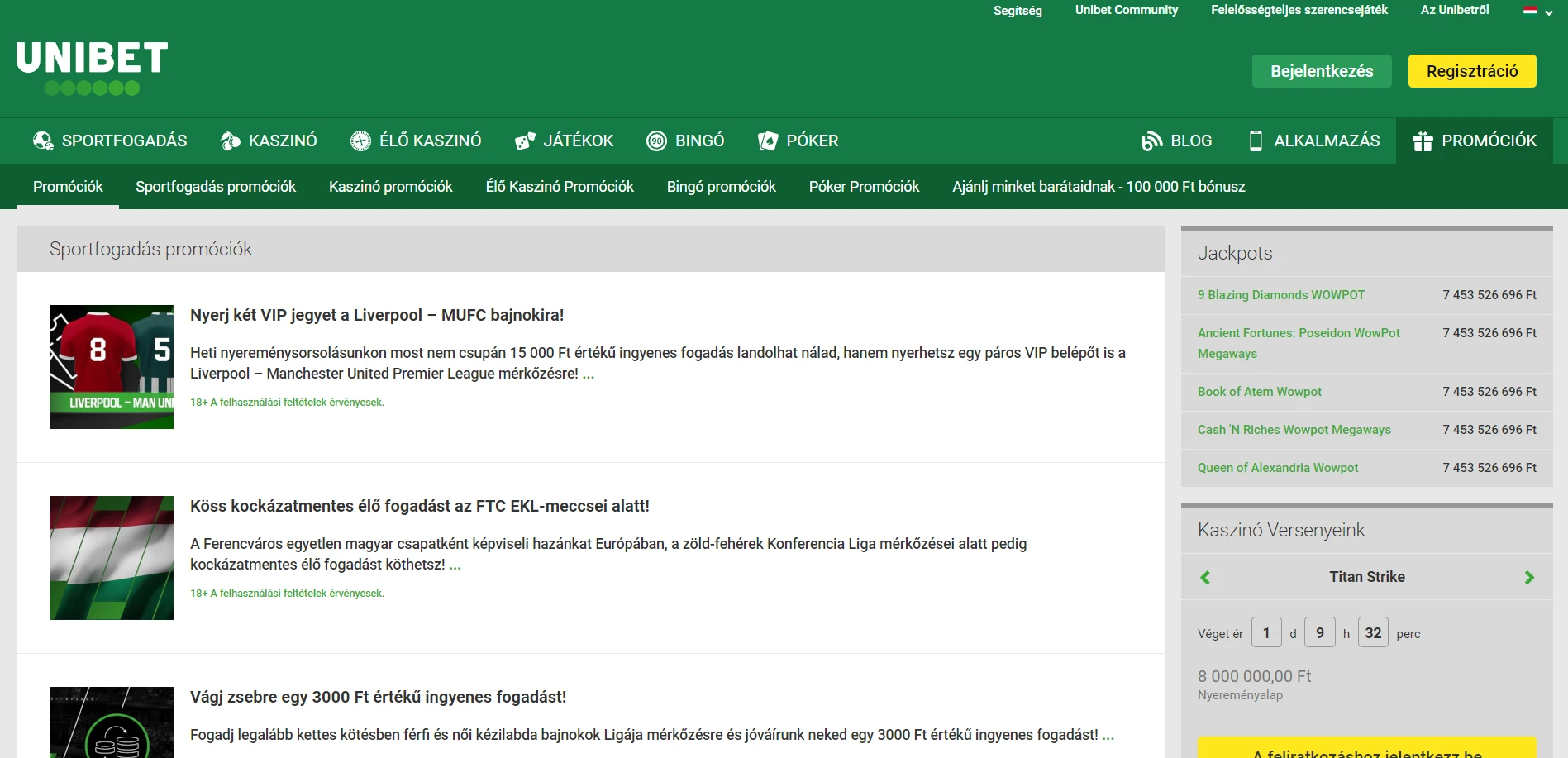Image resolution: width=1568 pixels, height=758 pixels.
Task: Select the Kaszinó promóciók sub-tab
Action: (391, 187)
